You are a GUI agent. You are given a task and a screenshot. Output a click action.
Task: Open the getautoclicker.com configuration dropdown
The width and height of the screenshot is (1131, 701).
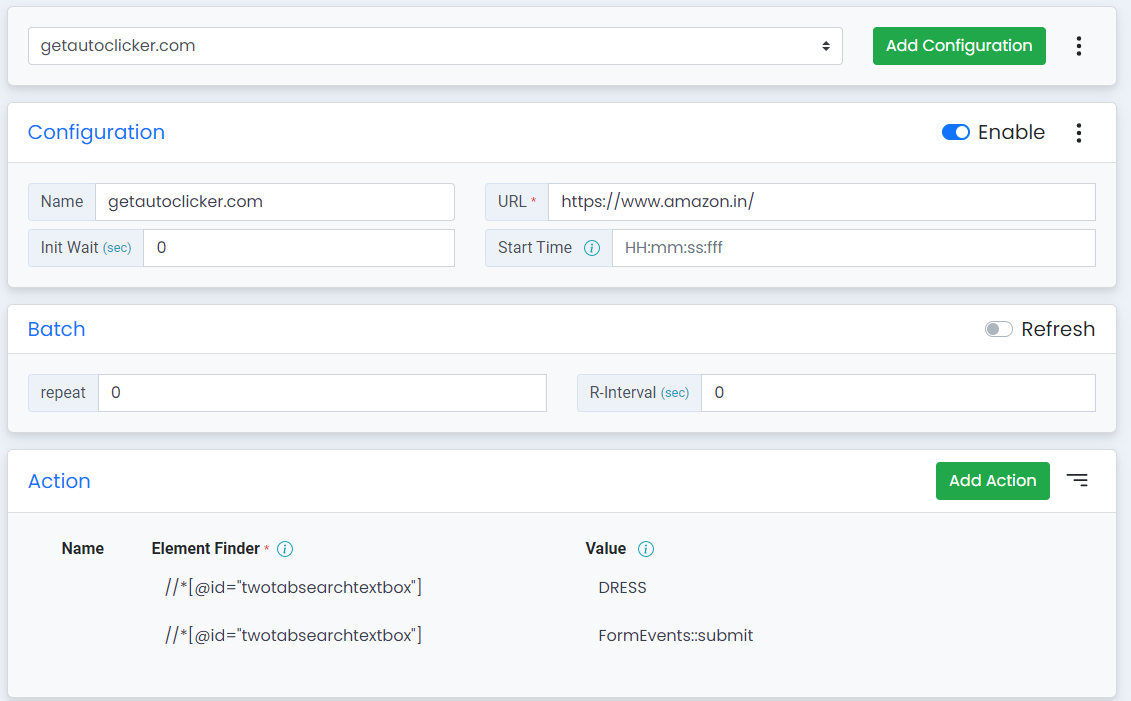(x=435, y=45)
